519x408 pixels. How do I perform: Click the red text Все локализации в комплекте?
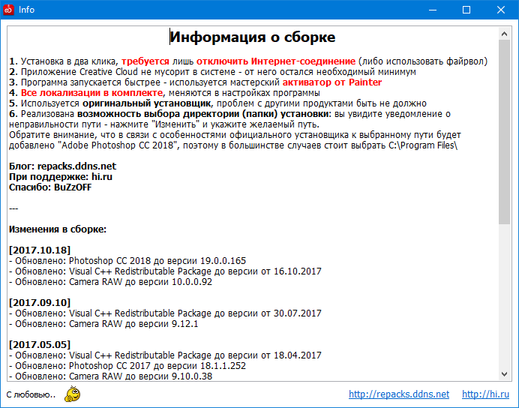tap(92, 93)
